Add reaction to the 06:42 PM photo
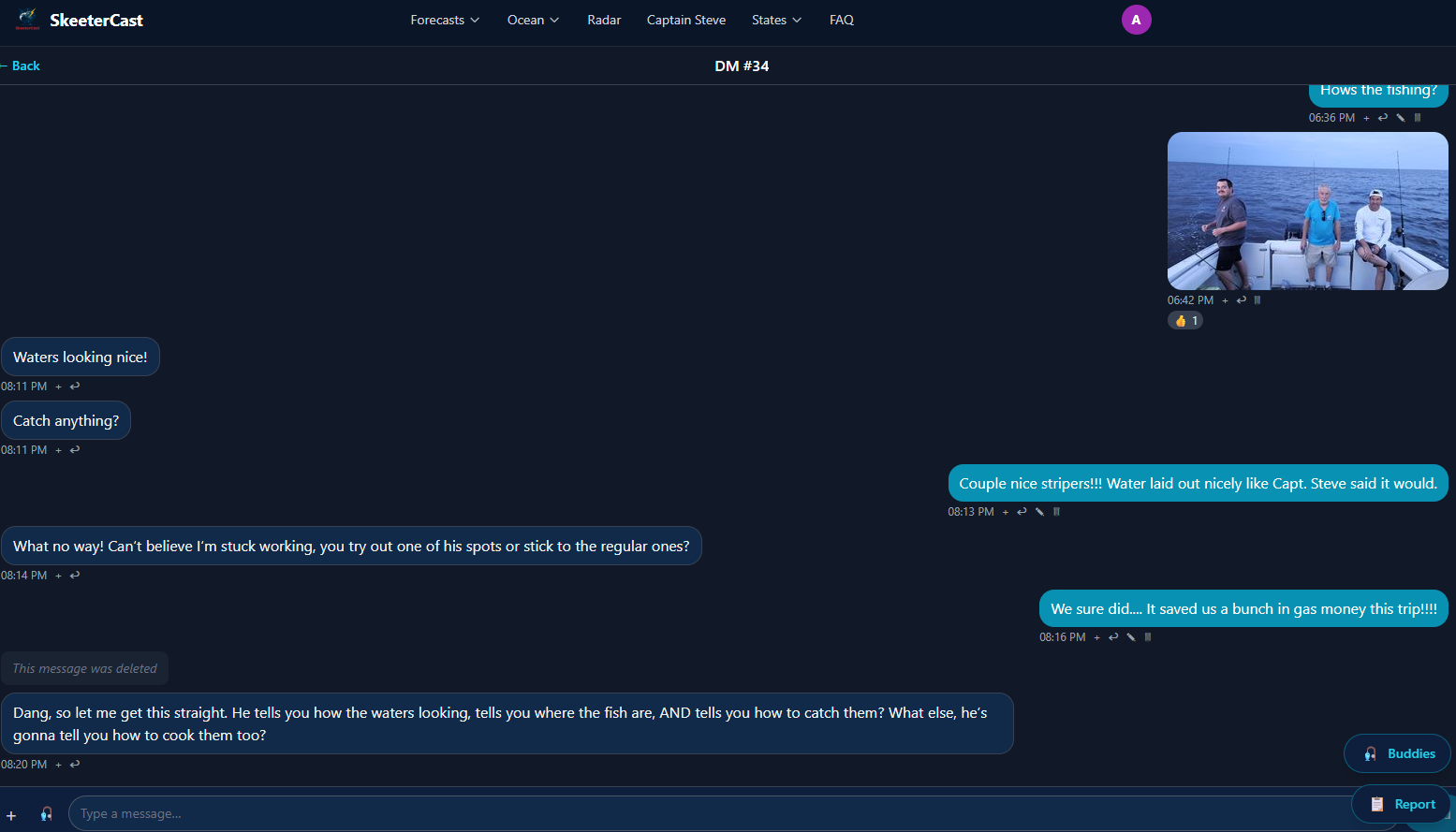 [1225, 300]
